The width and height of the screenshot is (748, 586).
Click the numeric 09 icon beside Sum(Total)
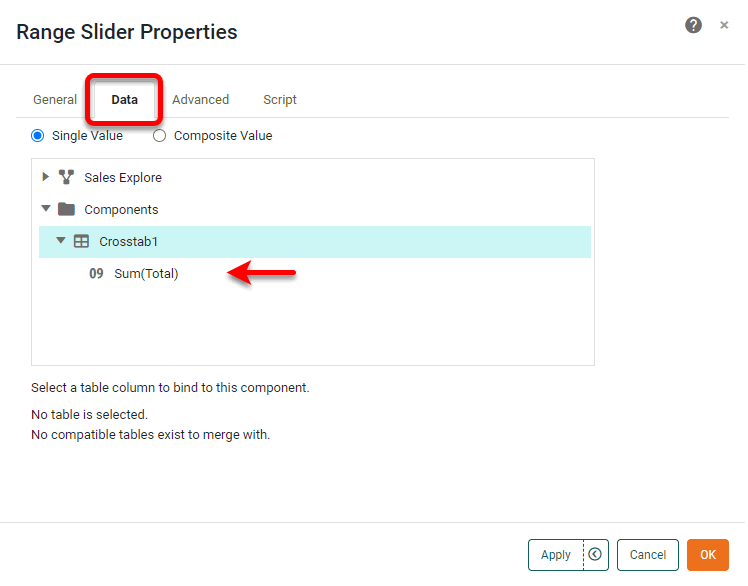97,273
